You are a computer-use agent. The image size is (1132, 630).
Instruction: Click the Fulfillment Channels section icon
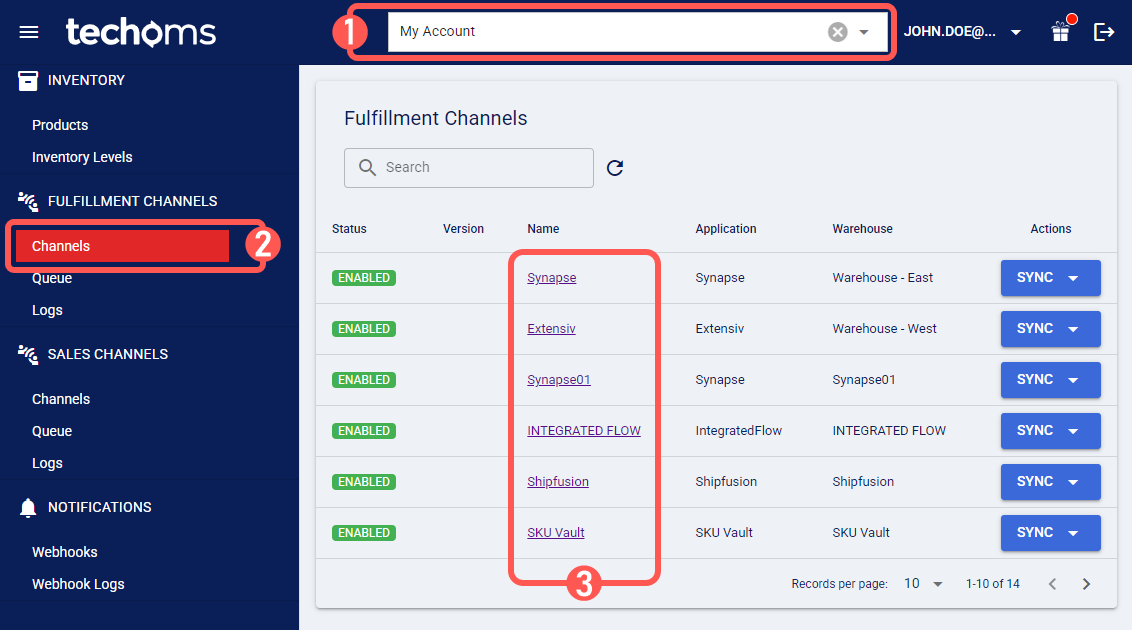28,201
